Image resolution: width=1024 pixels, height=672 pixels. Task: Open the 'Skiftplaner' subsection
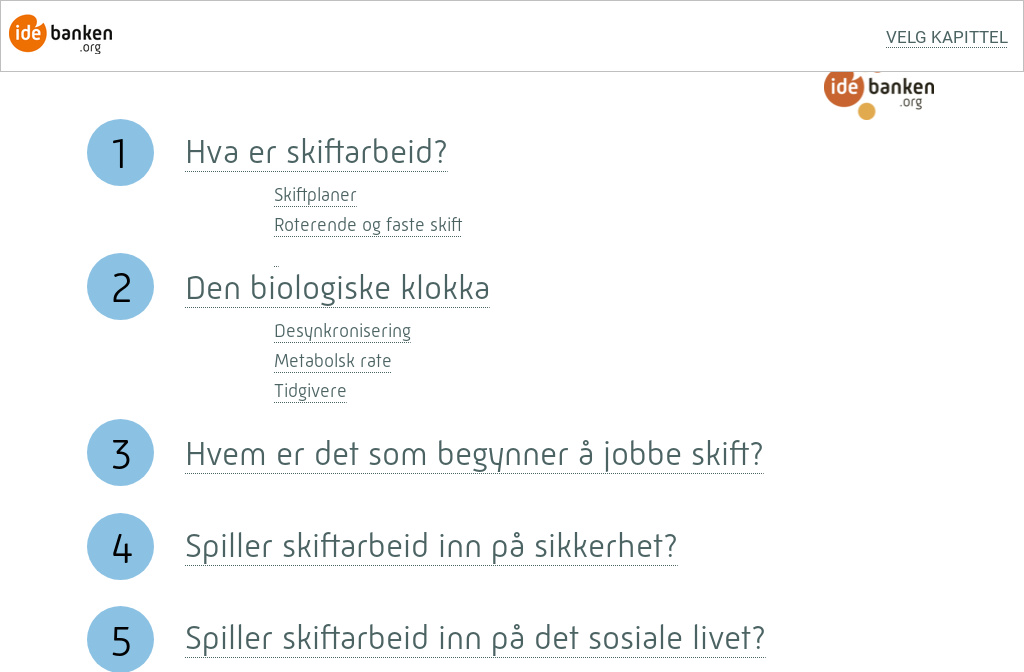tap(315, 195)
